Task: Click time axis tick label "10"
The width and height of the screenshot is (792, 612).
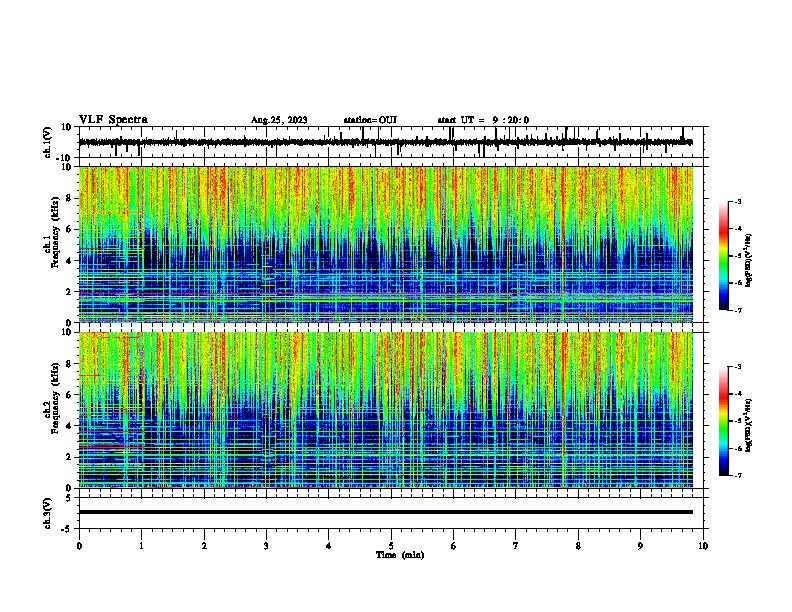Action: tap(703, 546)
